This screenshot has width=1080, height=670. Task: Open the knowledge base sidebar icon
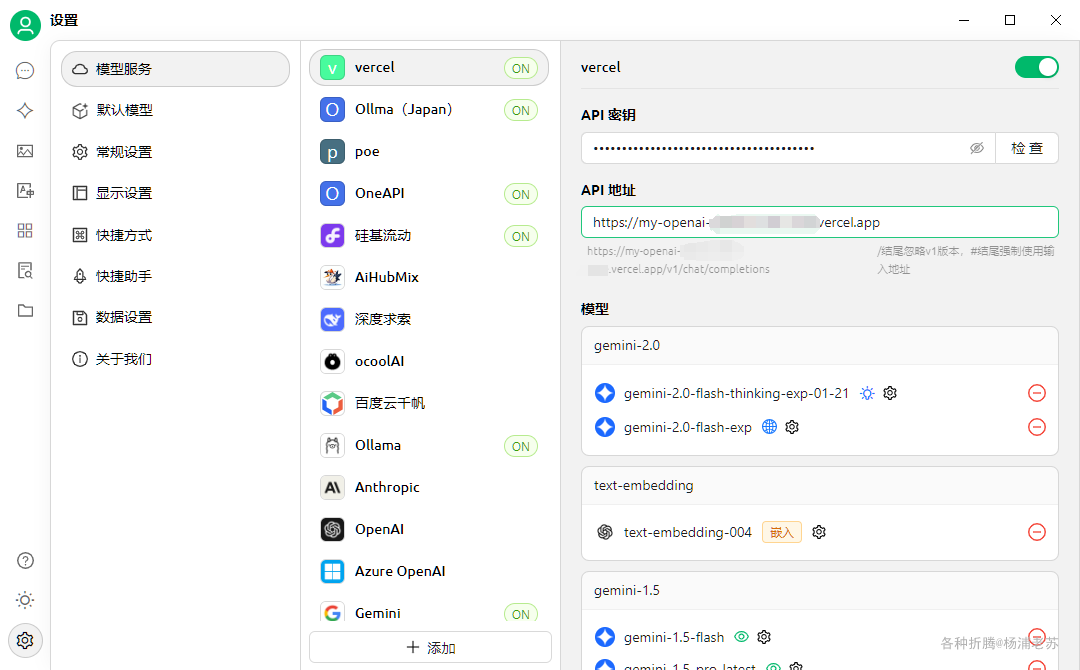(25, 271)
